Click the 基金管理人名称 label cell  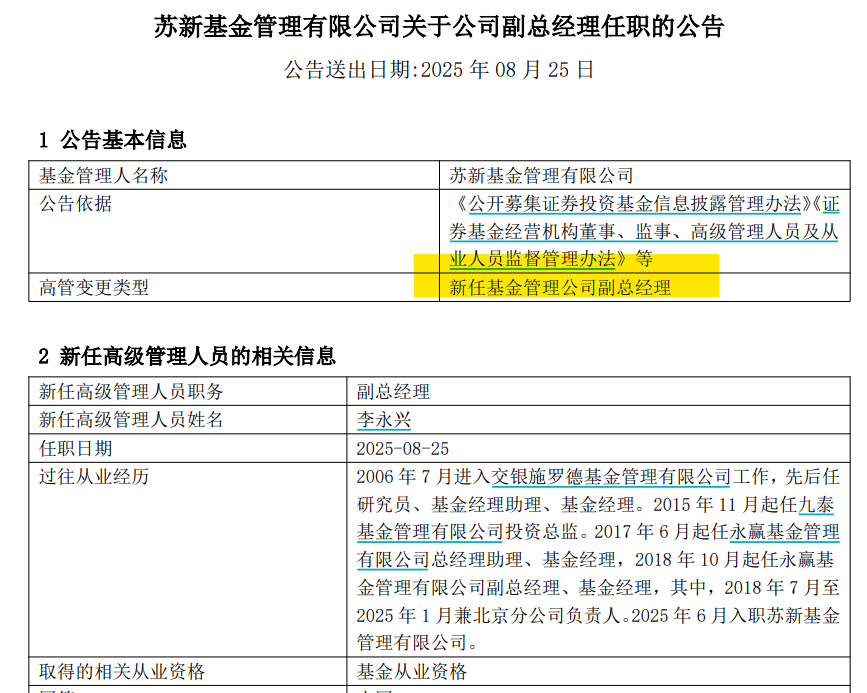(x=234, y=175)
